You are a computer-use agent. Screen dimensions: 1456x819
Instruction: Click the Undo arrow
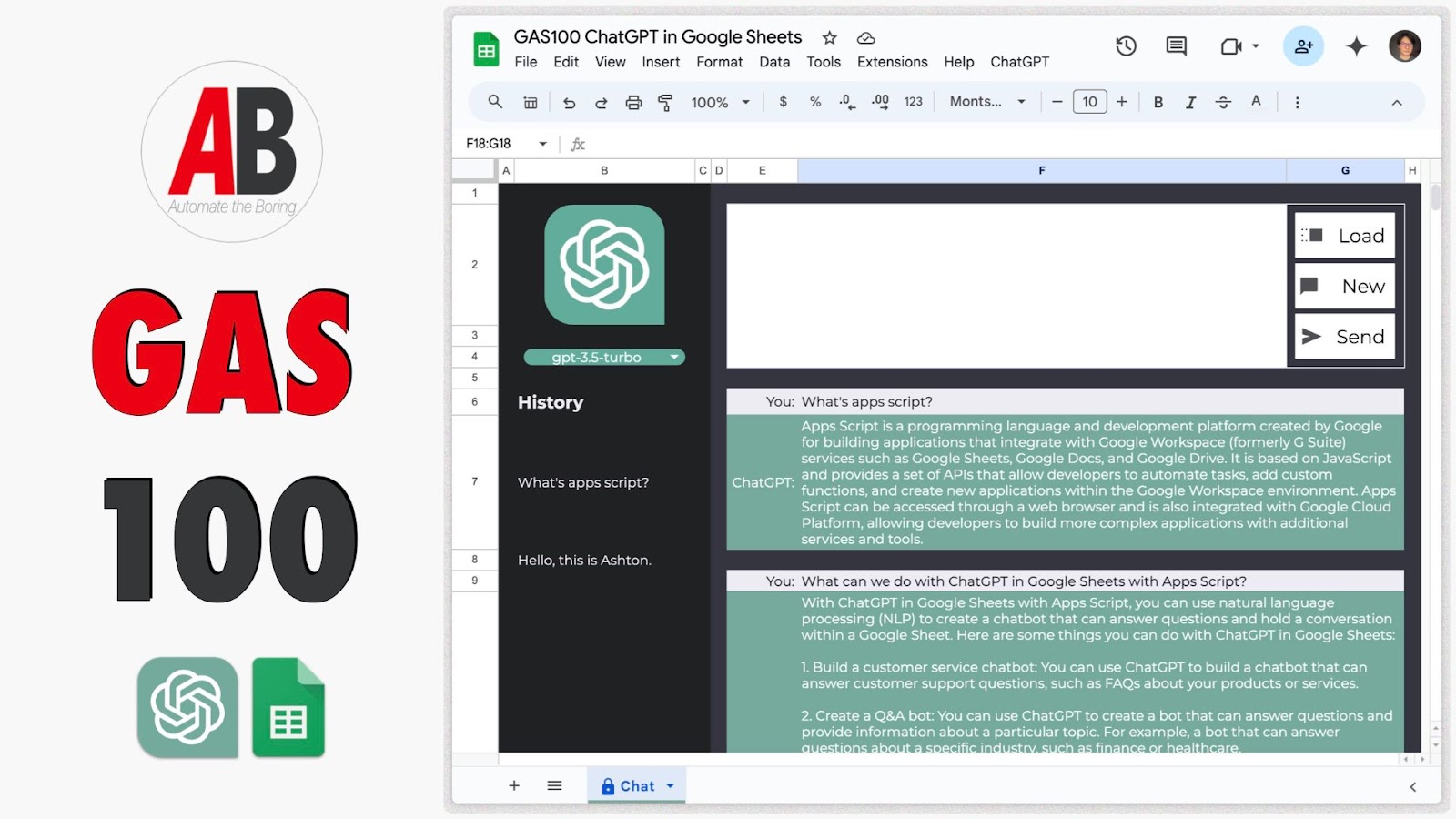click(x=569, y=103)
